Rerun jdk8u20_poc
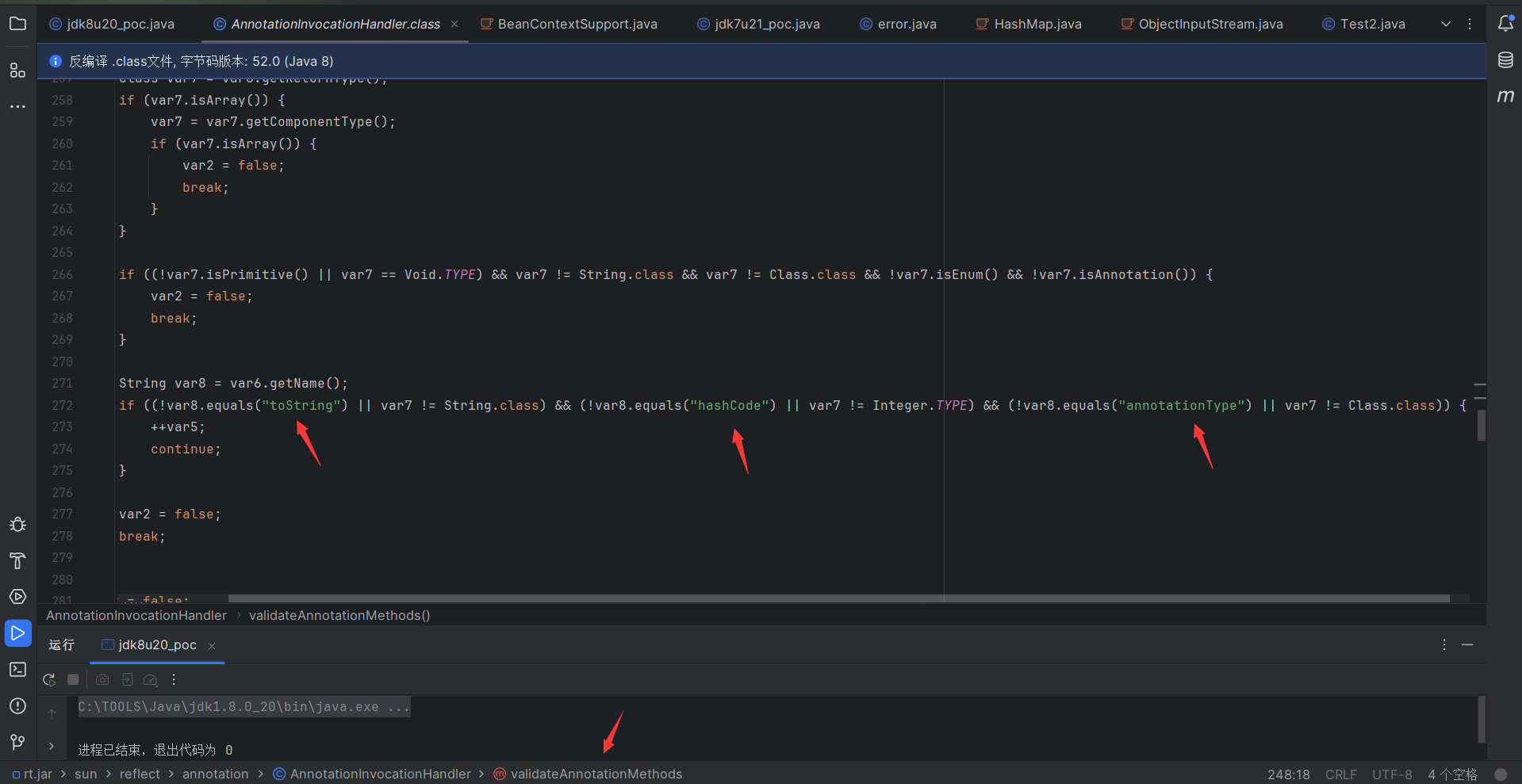Screen dimensions: 1522x784 point(49,679)
